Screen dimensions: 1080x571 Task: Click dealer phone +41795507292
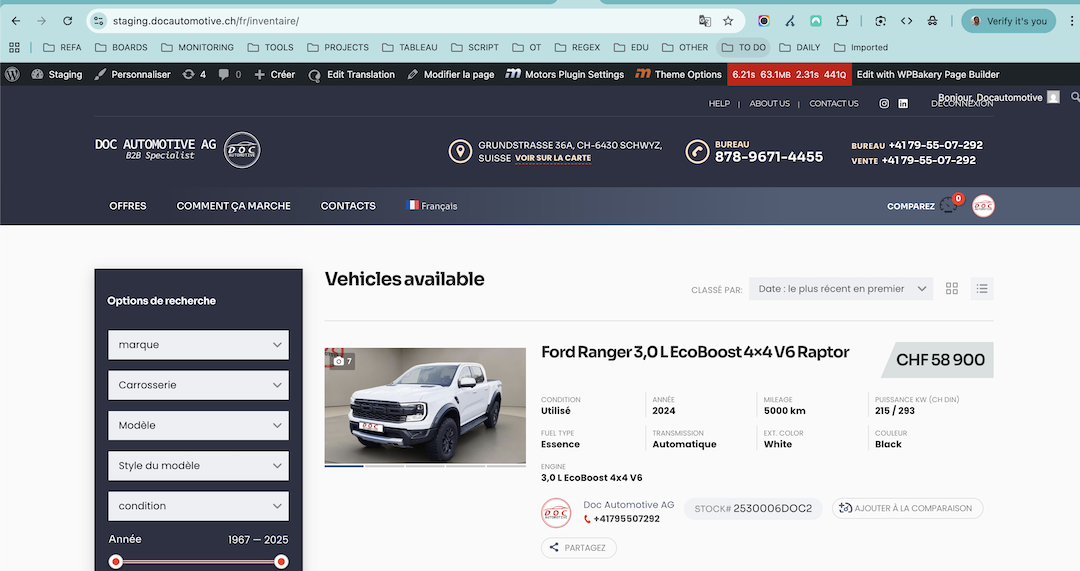click(x=621, y=519)
